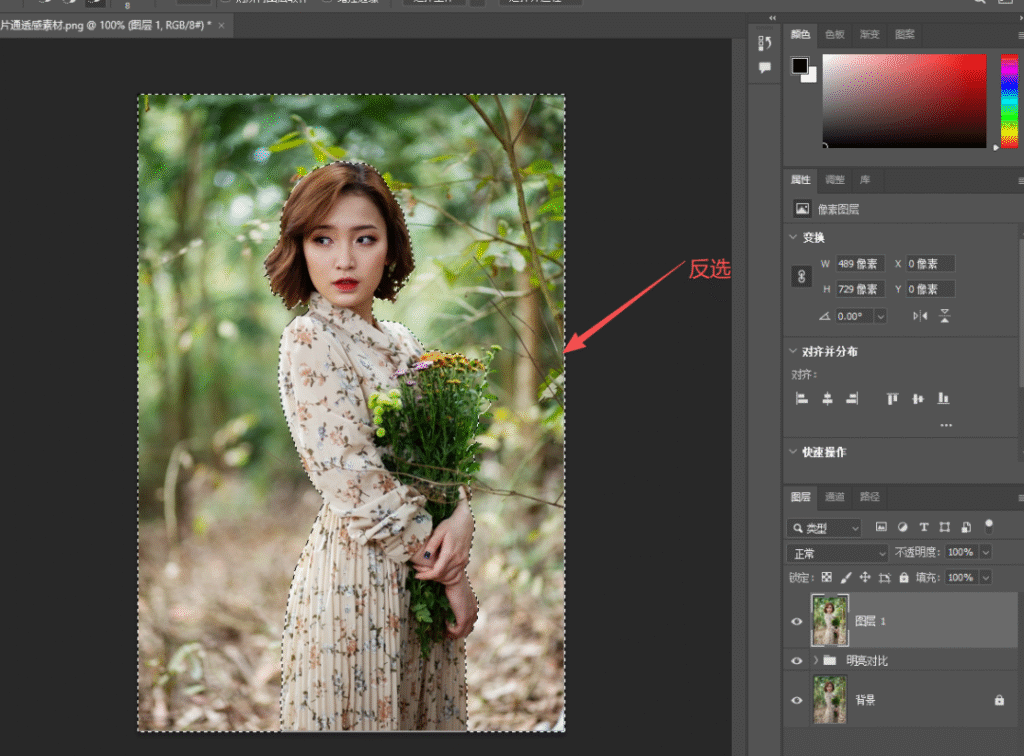Align horizontal centers icon in 对齐
Screen dimensions: 1024x756
[827, 398]
